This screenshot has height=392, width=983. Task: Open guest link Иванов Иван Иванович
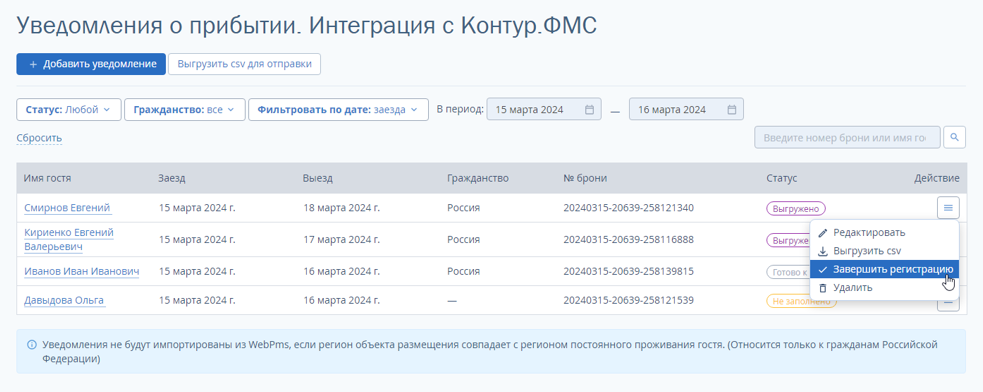pyautogui.click(x=81, y=272)
